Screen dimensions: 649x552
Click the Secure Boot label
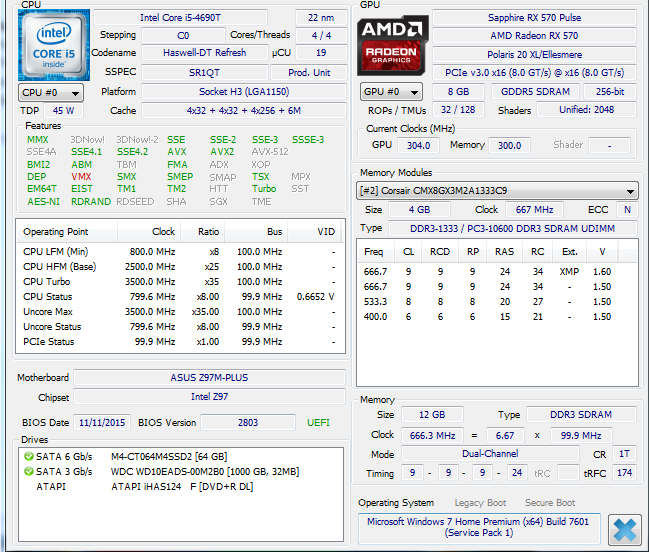point(550,503)
